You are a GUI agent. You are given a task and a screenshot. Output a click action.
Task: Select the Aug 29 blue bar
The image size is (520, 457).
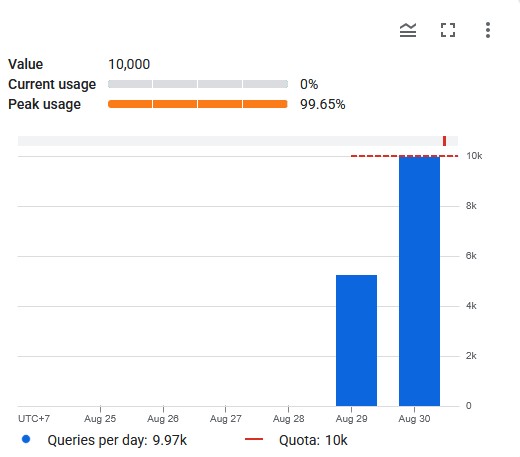[x=356, y=340]
